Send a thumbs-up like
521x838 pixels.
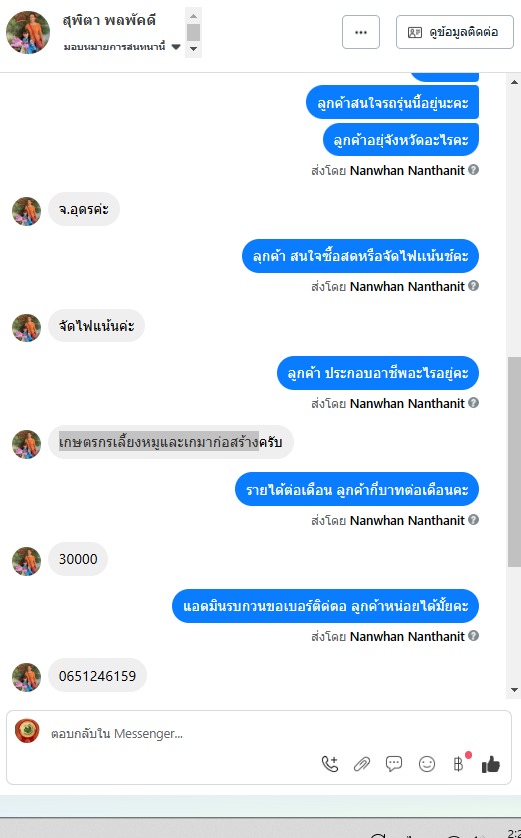point(491,764)
